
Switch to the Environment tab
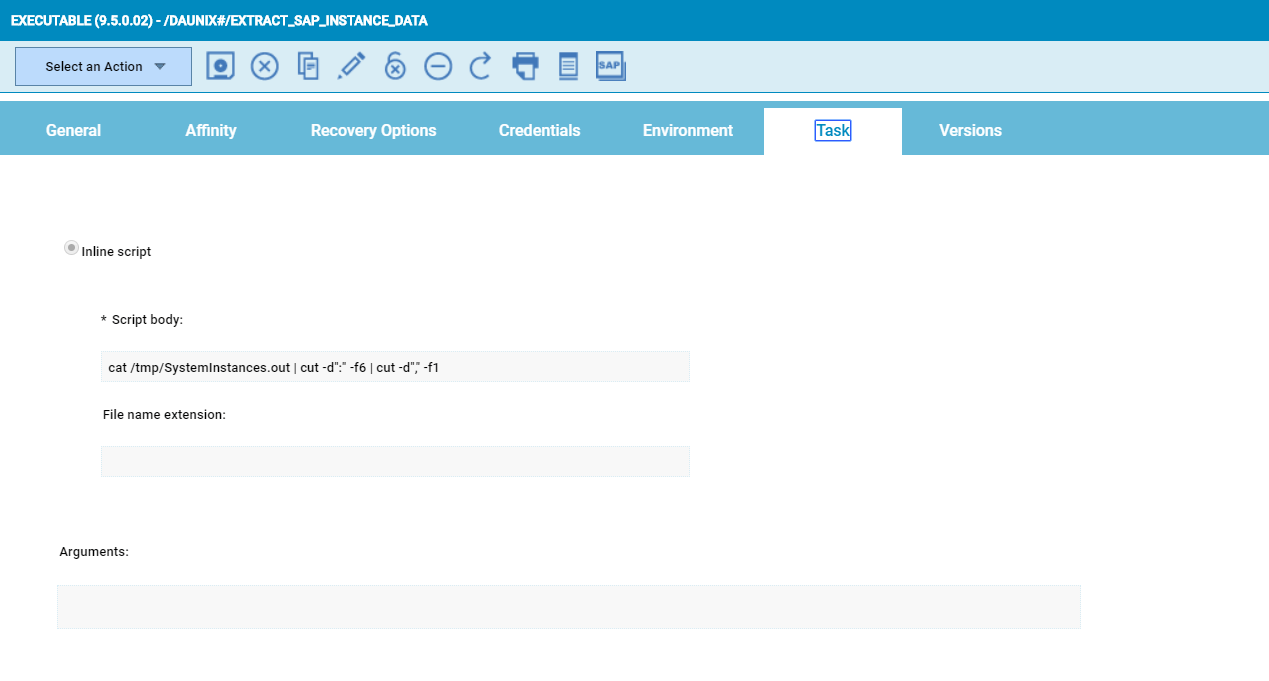tap(687, 131)
